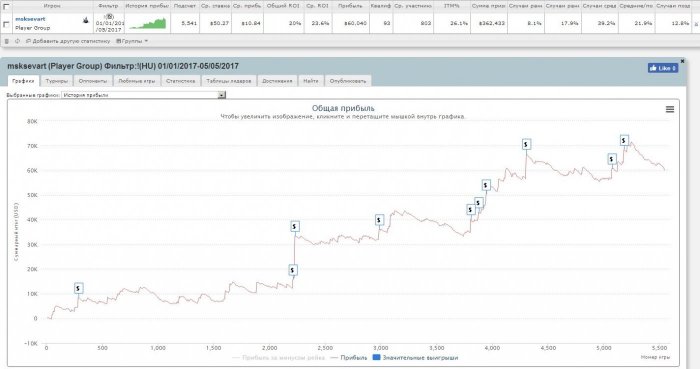Screen dimensions: 700x369
Task: Click the refresh icon beside the trash
Action: click(x=17, y=41)
